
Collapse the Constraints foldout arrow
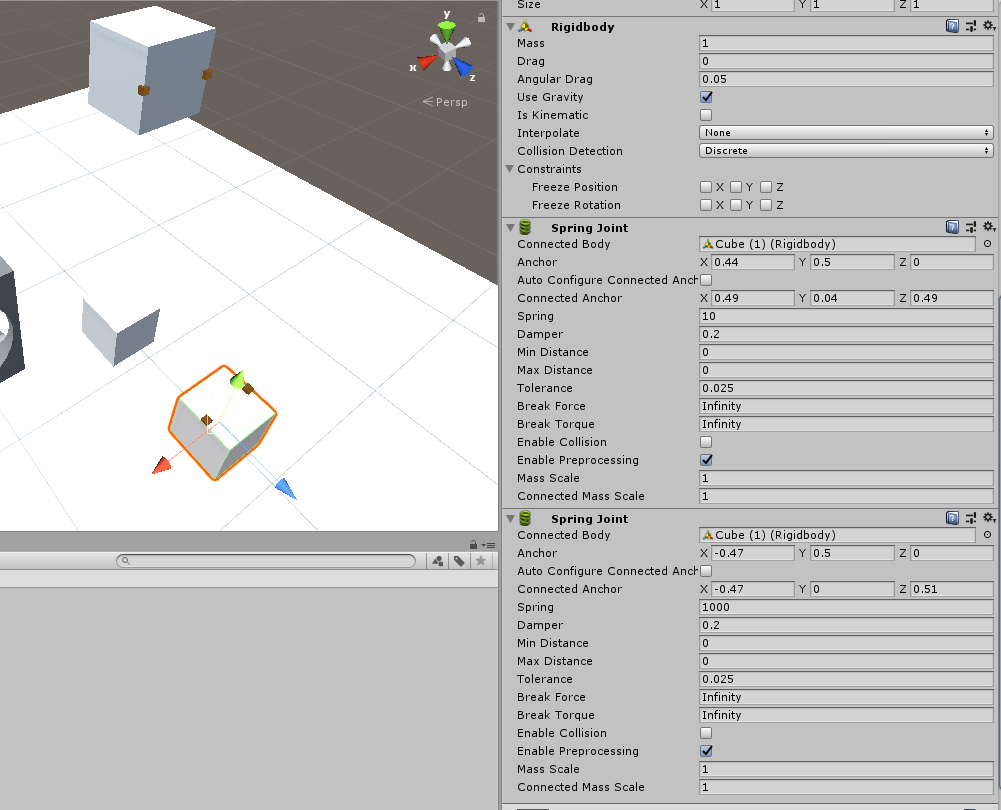click(510, 170)
